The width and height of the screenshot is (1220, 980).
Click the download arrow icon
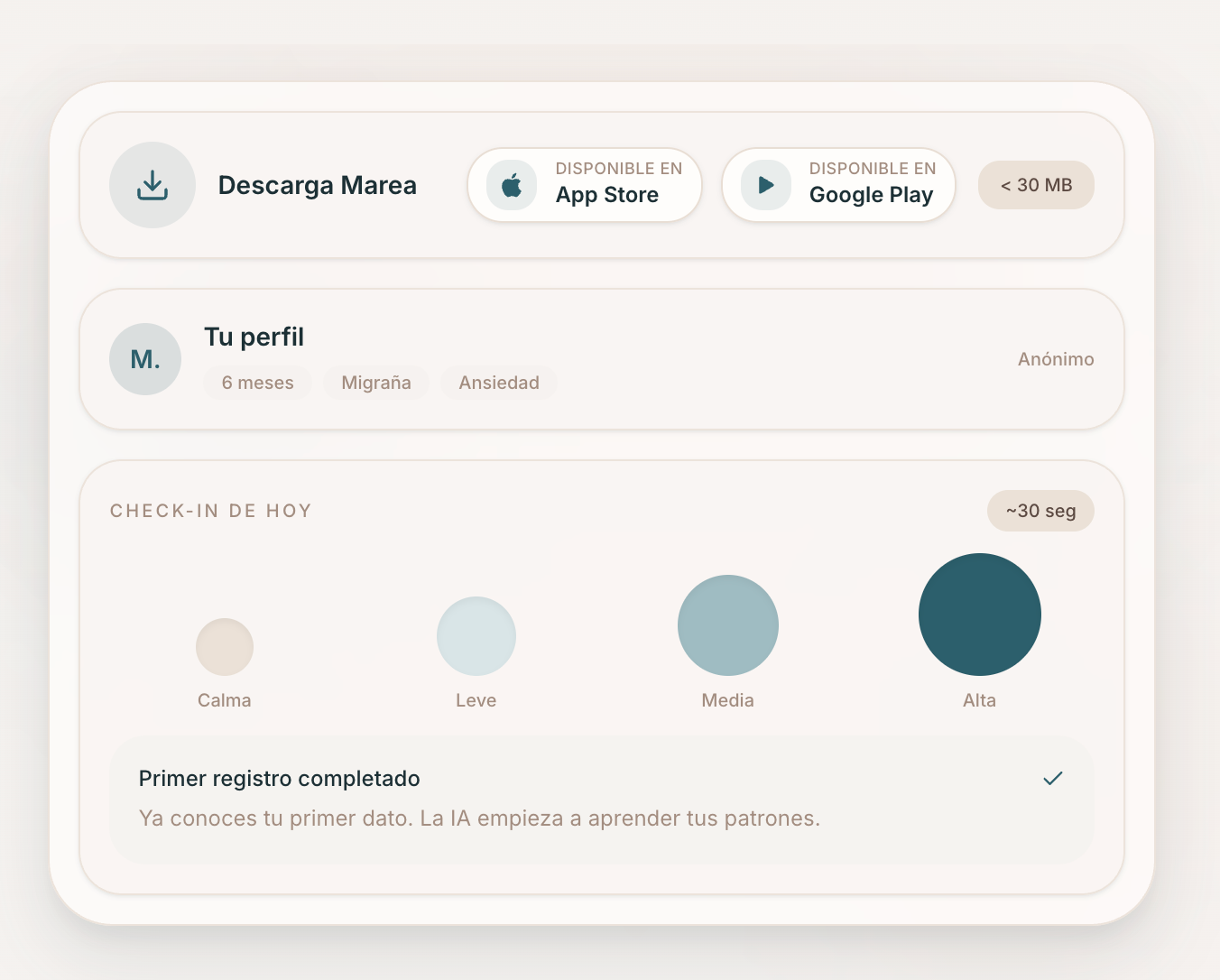[152, 185]
